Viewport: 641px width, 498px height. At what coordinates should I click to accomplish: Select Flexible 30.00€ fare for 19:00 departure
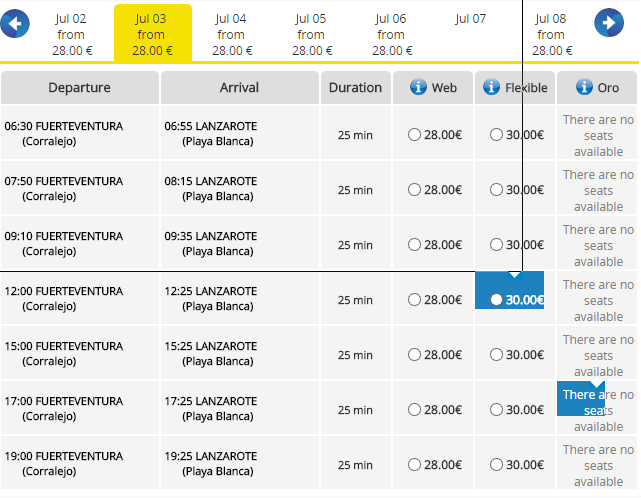496,464
